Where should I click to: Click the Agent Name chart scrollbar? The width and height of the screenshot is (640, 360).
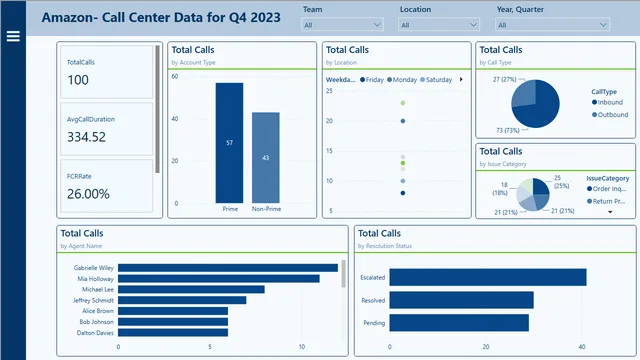click(x=344, y=273)
